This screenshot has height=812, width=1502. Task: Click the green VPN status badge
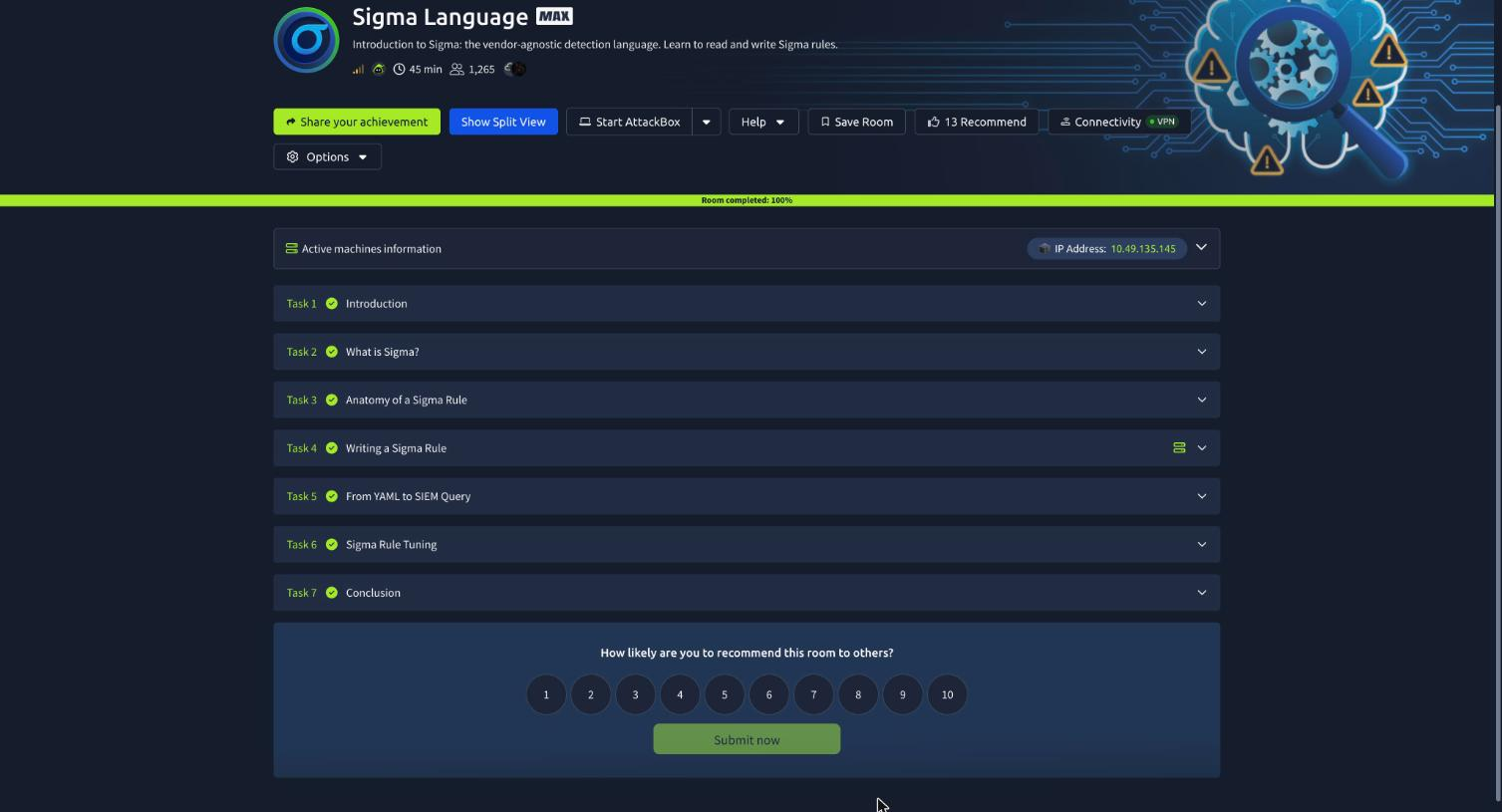click(1162, 122)
